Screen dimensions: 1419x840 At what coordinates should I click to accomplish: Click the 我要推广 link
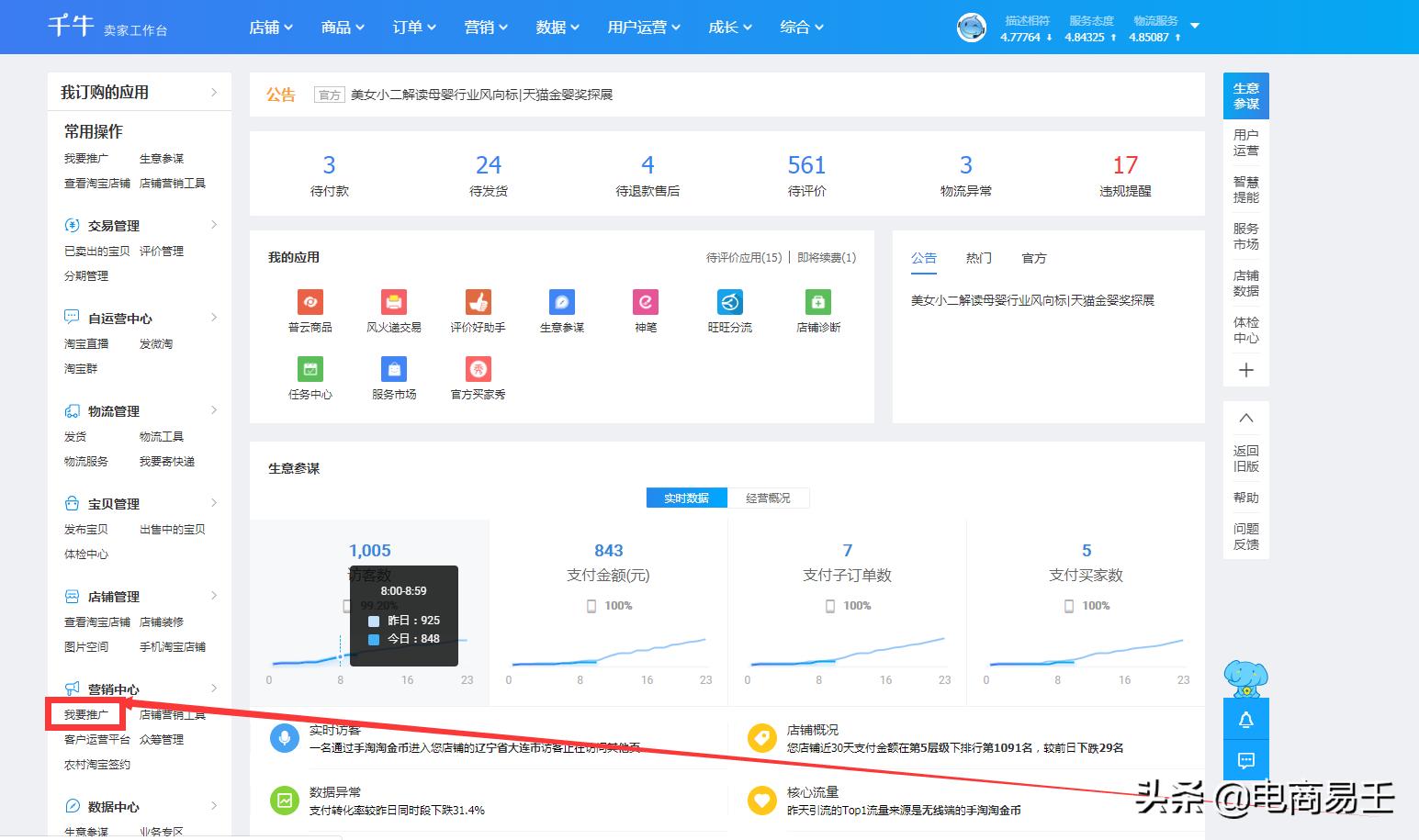pyautogui.click(x=85, y=713)
